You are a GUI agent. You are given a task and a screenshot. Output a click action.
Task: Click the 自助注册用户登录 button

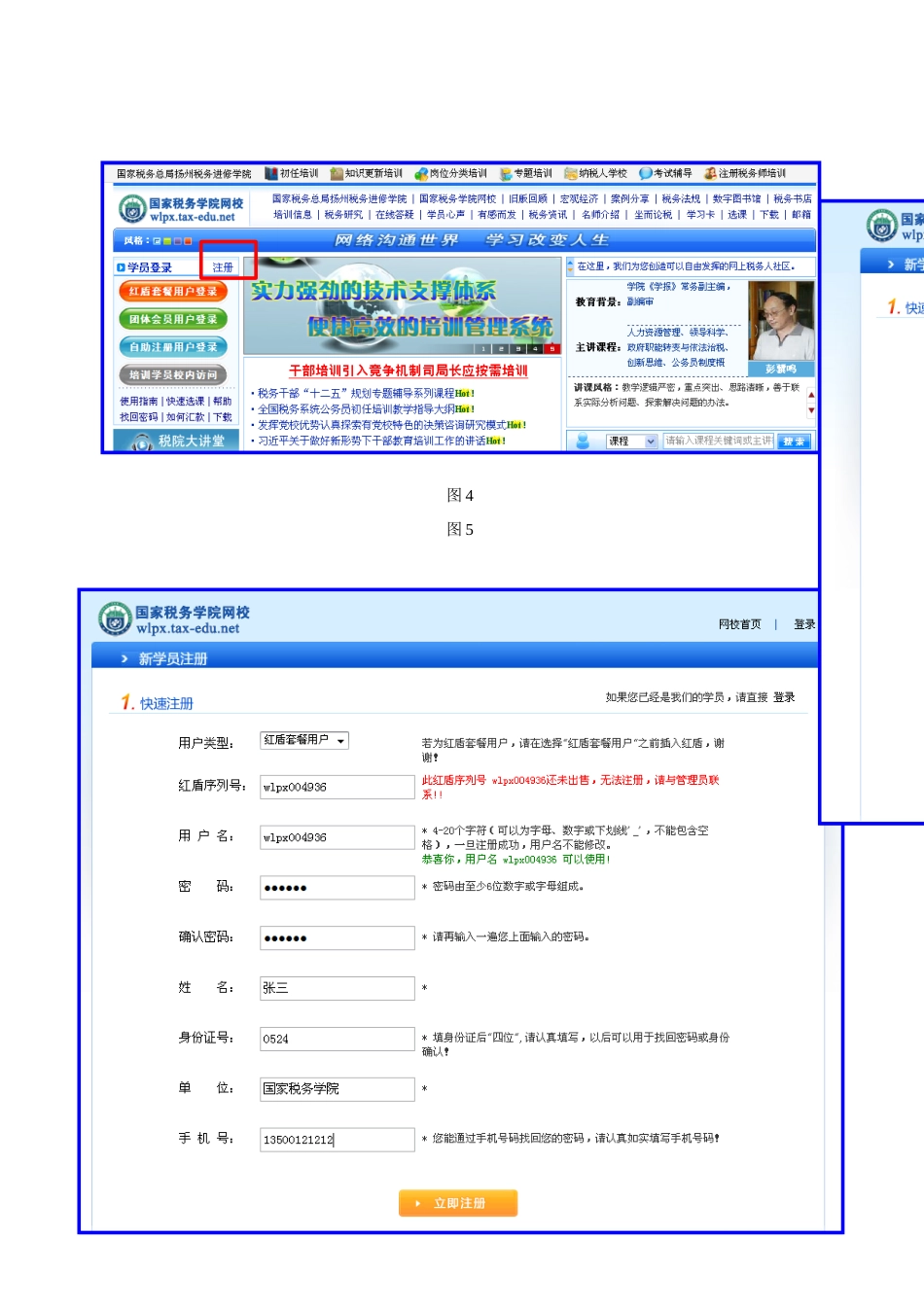[x=173, y=346]
